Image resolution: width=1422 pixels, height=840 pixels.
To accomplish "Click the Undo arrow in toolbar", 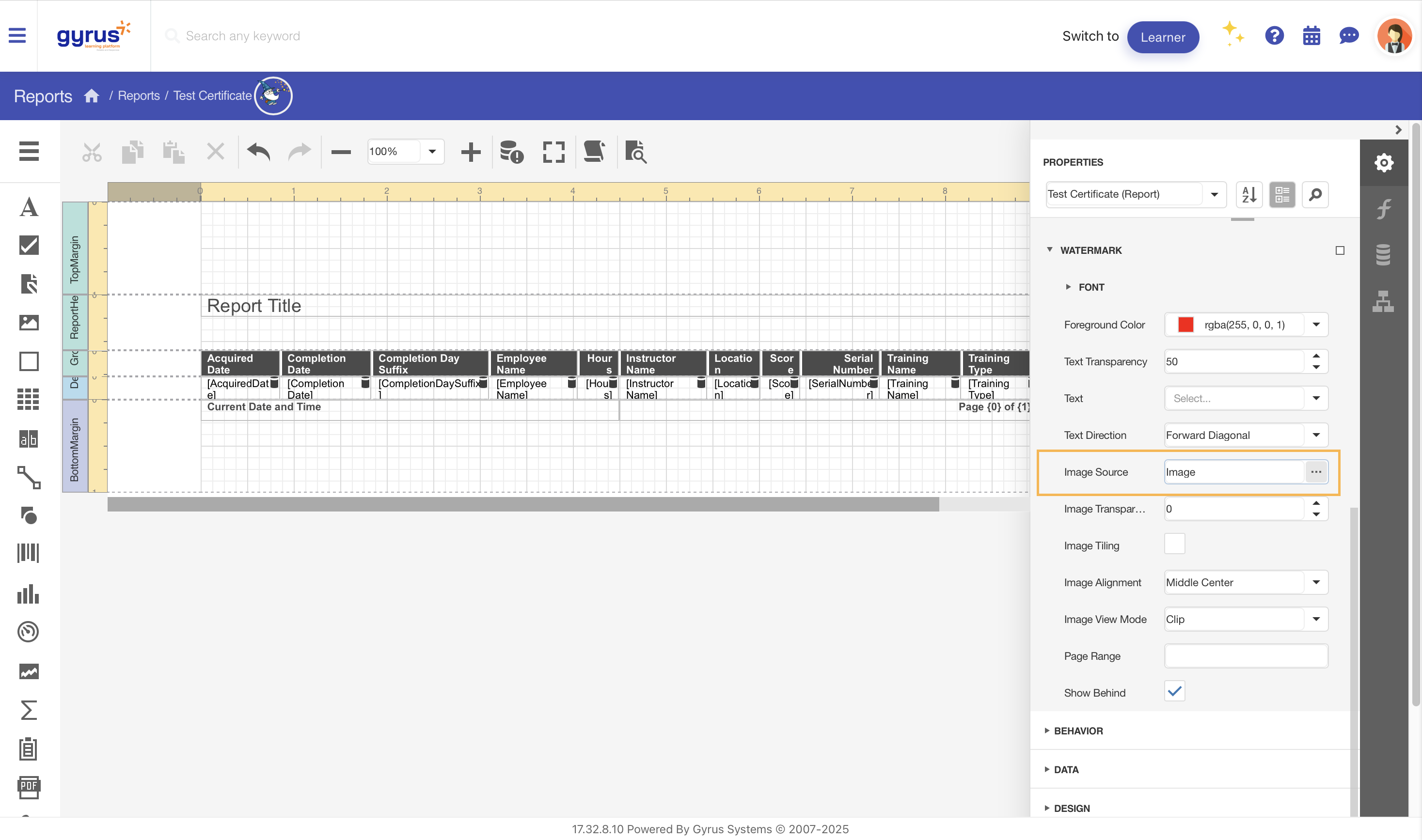I will (x=259, y=152).
